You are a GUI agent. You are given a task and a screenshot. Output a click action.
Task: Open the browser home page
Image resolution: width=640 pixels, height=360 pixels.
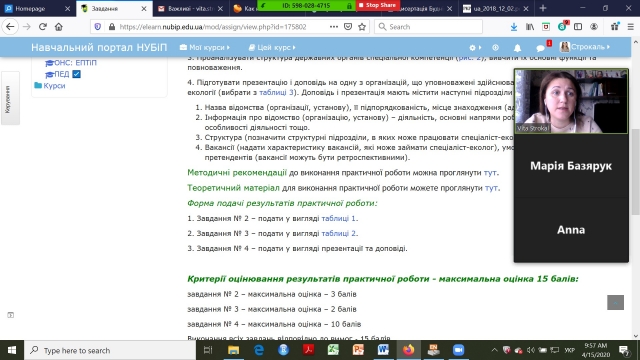pos(59,27)
